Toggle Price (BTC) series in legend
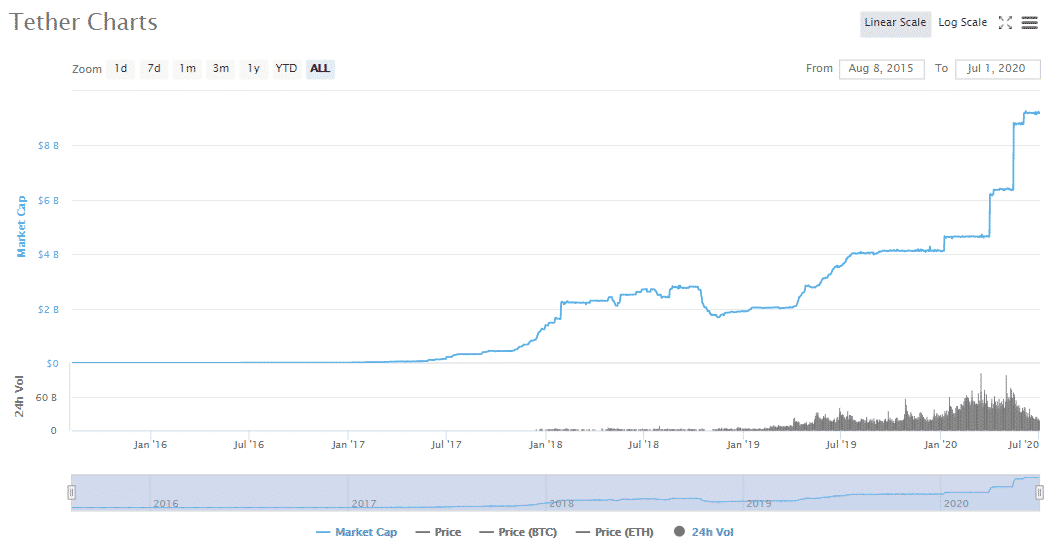 point(518,532)
